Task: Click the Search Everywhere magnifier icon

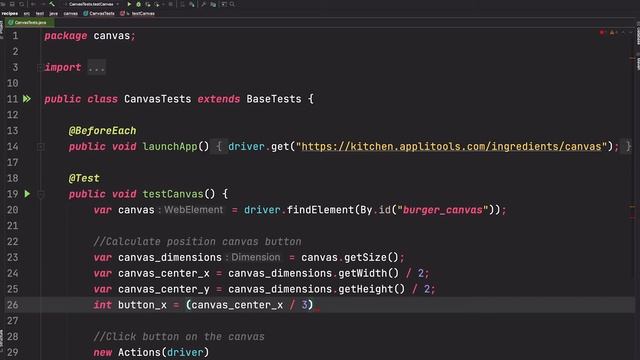Action: coord(232,4)
